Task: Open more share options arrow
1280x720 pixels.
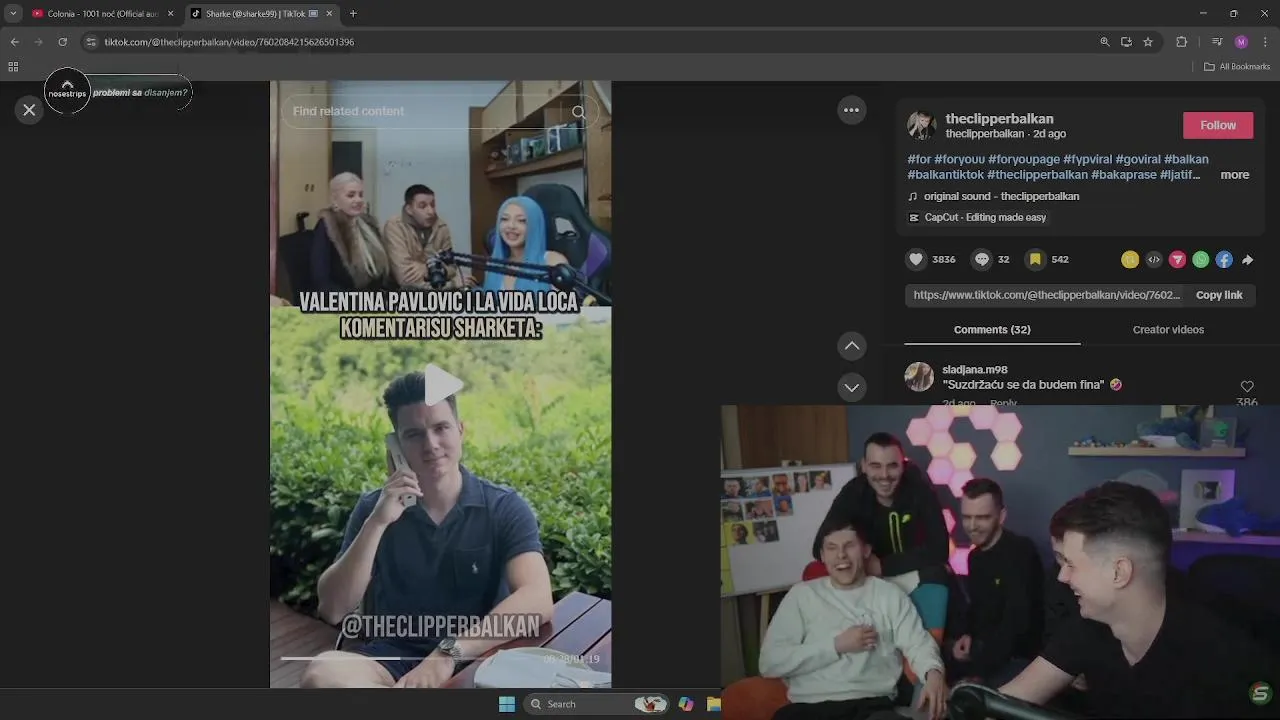Action: (x=1247, y=260)
